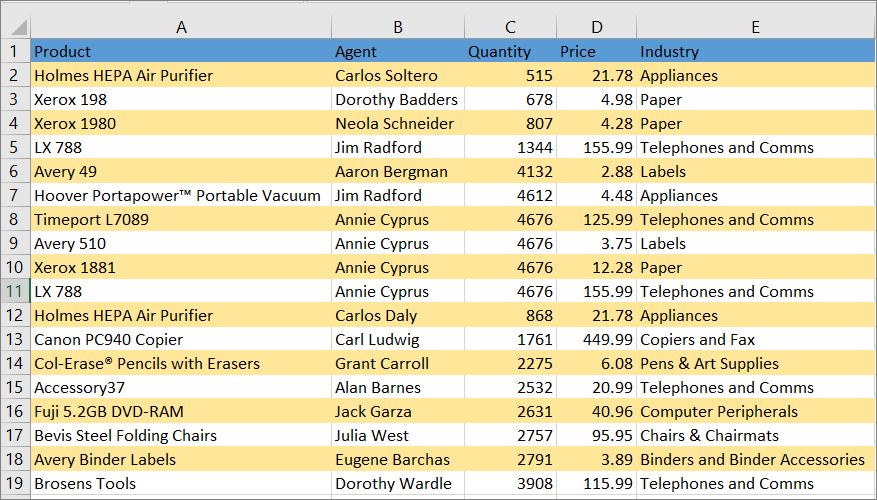
Task: Select quantity 515 cell
Action: tap(510, 75)
